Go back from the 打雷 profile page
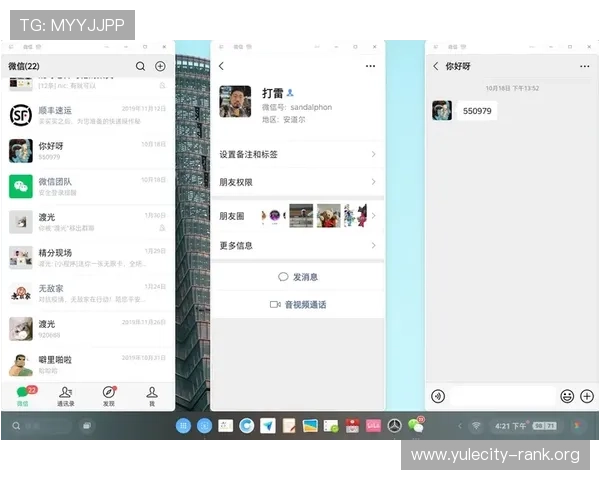The height and width of the screenshot is (480, 600). [221, 66]
